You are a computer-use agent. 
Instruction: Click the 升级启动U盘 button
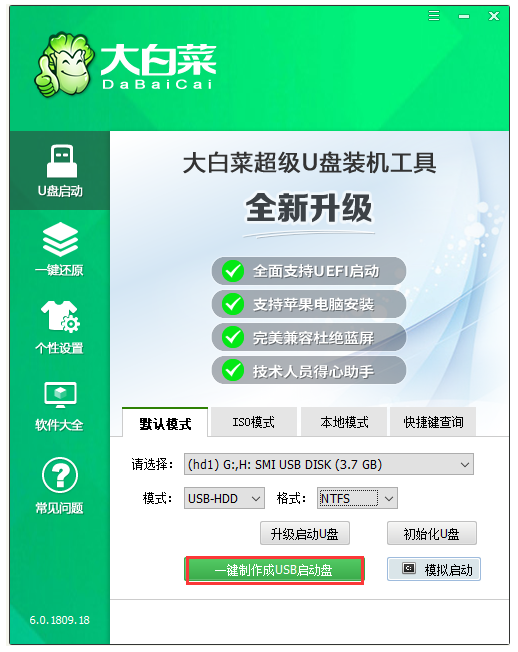305,533
